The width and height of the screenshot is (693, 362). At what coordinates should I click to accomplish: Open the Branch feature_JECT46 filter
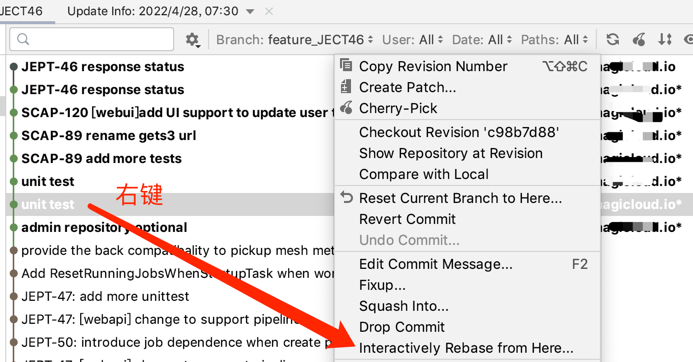pos(294,40)
